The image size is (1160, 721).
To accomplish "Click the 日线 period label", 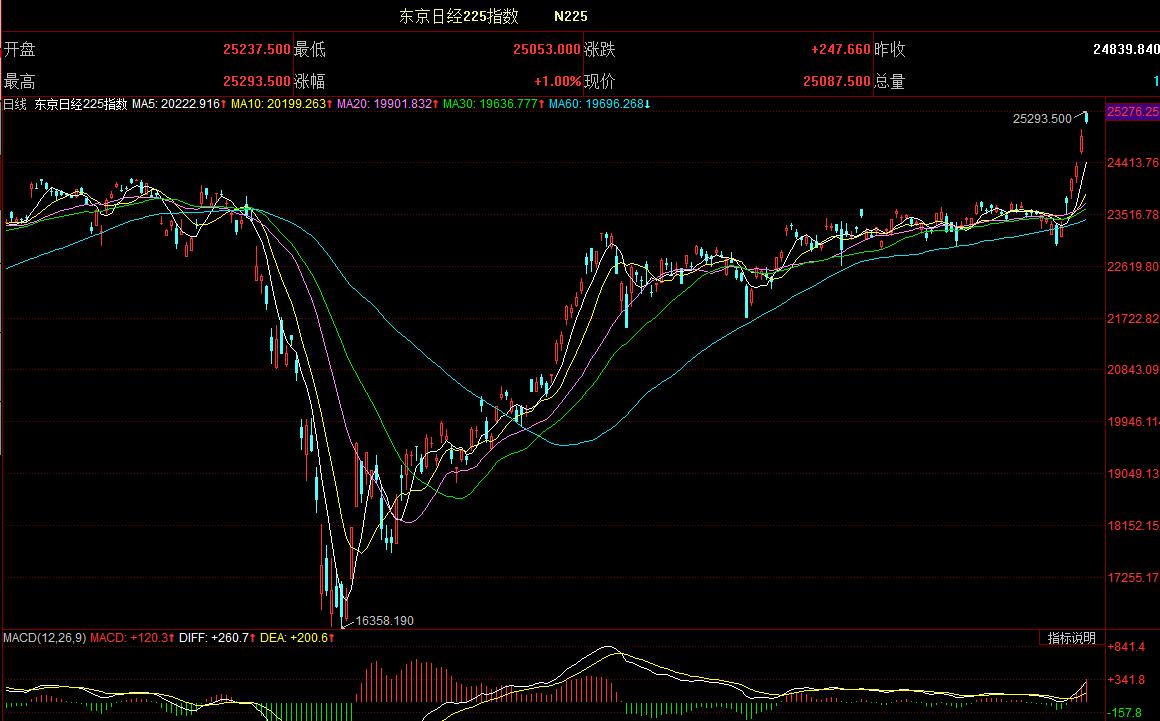I will (15, 104).
